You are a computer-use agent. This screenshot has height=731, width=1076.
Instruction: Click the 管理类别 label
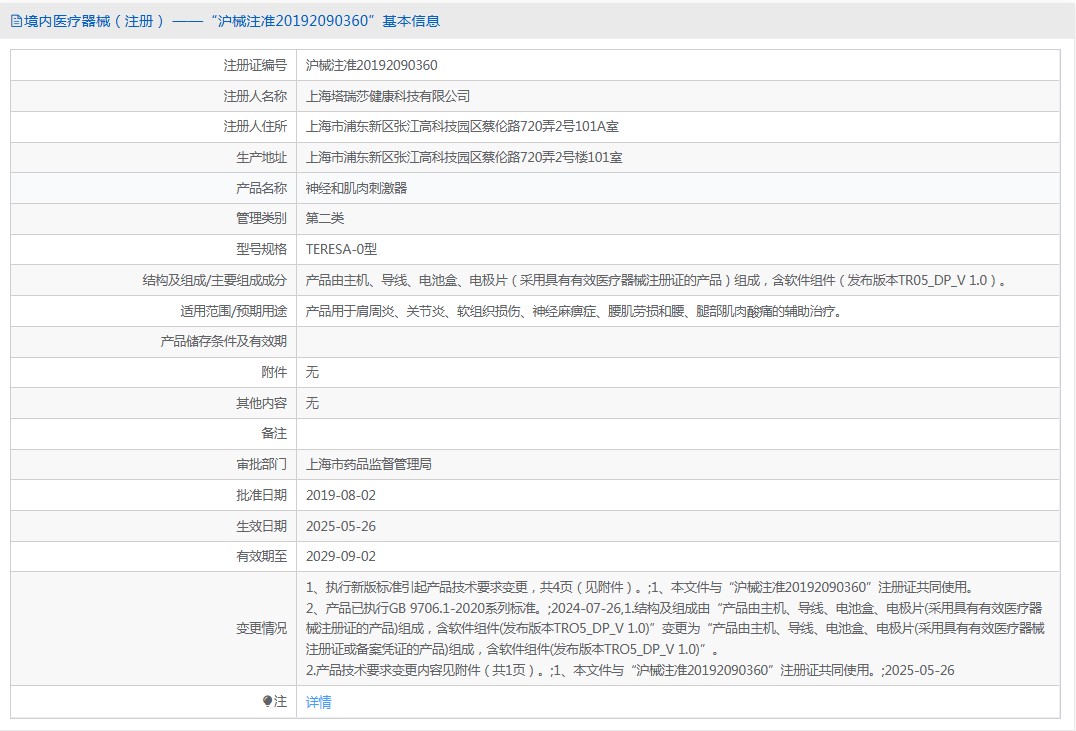pyautogui.click(x=261, y=218)
